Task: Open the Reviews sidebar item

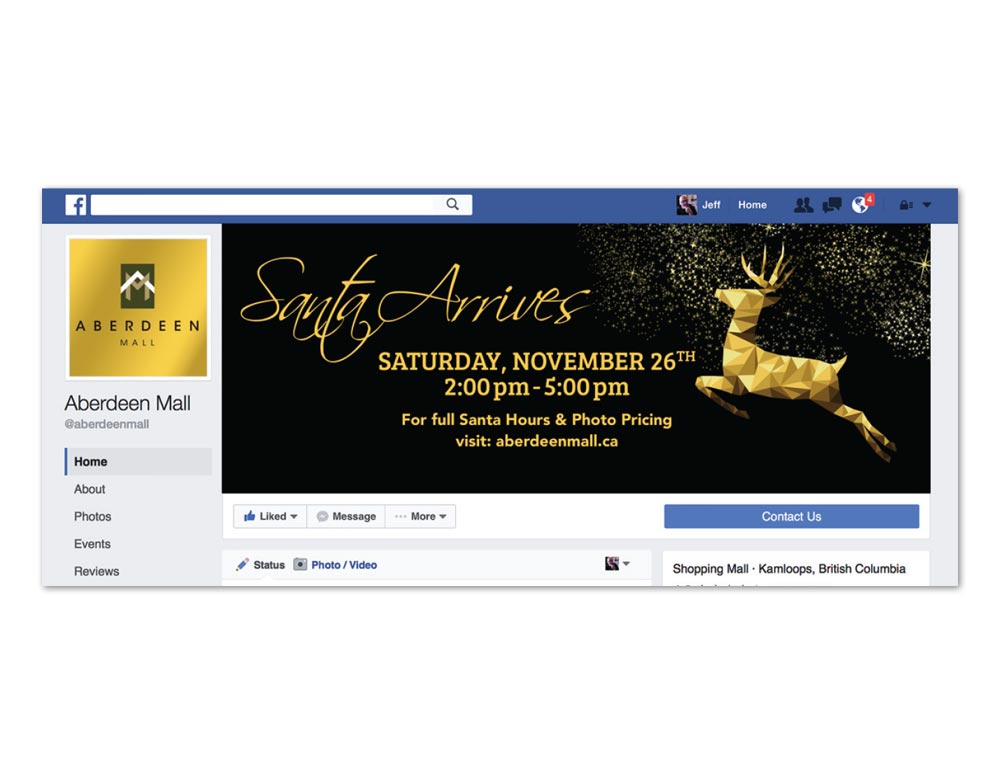Action: pos(96,571)
